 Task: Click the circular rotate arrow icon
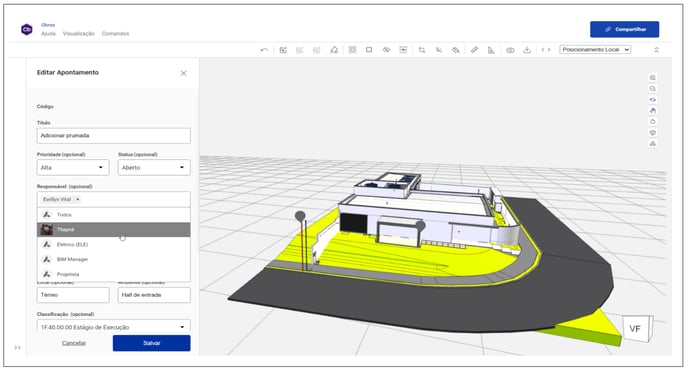coord(652,122)
